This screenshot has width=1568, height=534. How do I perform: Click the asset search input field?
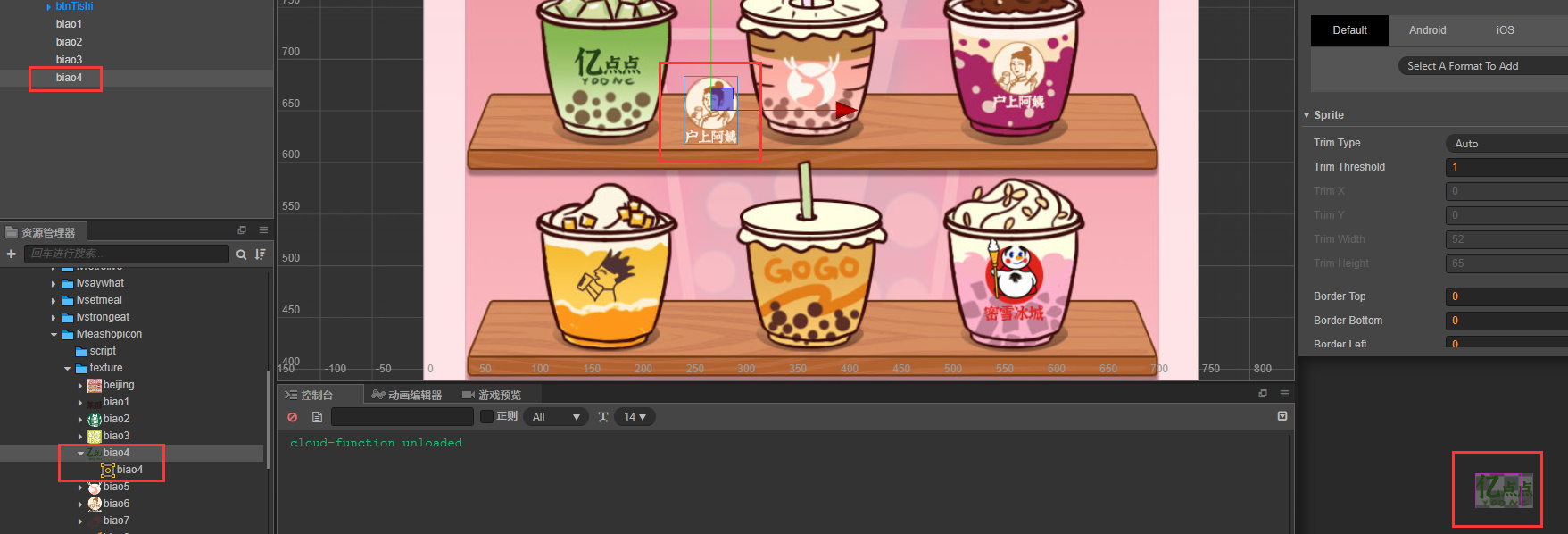click(127, 254)
